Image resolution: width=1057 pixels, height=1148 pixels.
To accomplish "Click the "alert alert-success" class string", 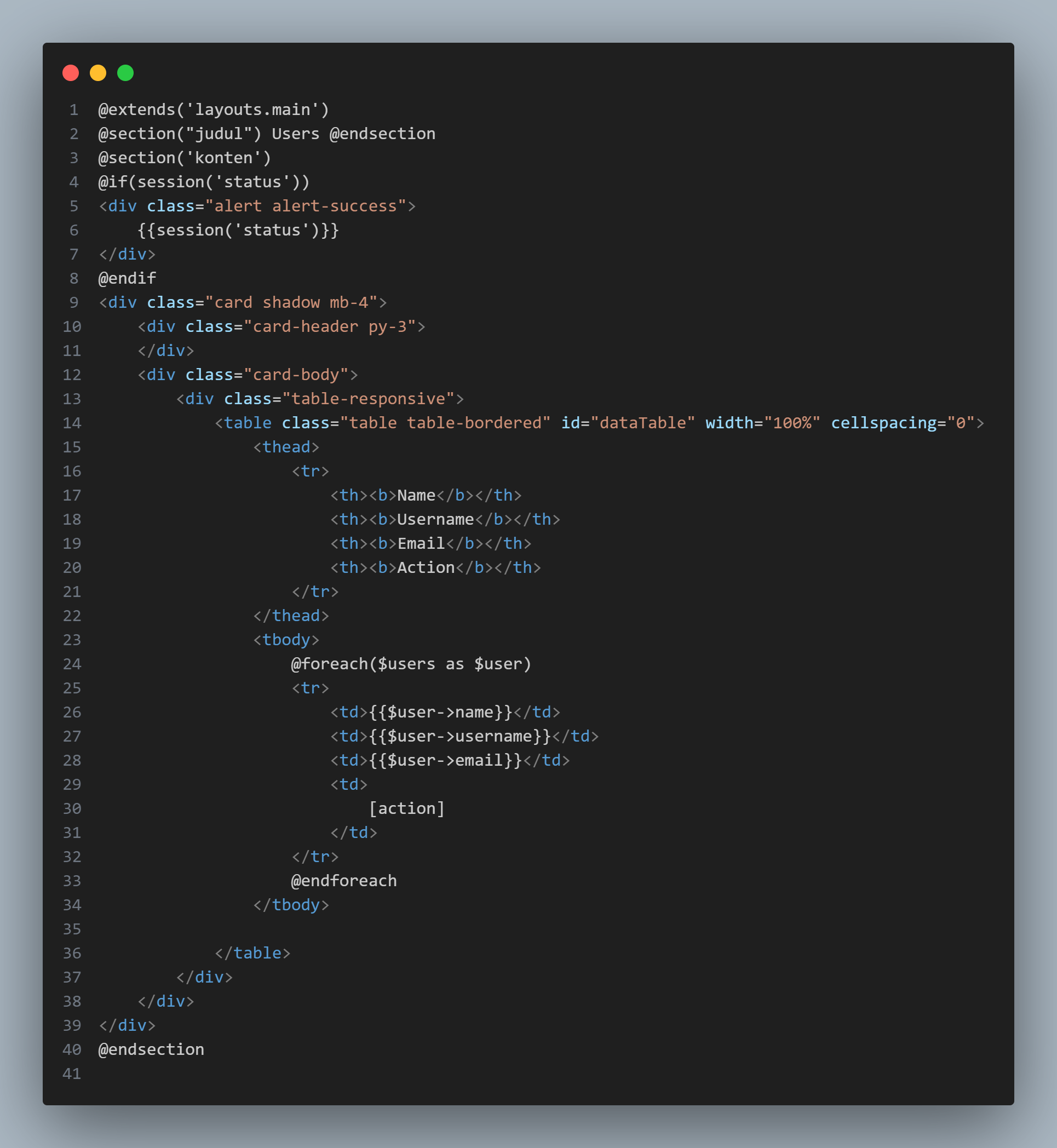I will pos(306,206).
